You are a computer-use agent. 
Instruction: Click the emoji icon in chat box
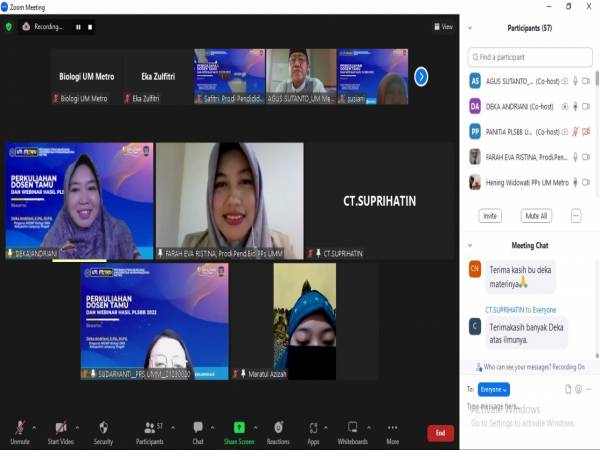point(580,389)
